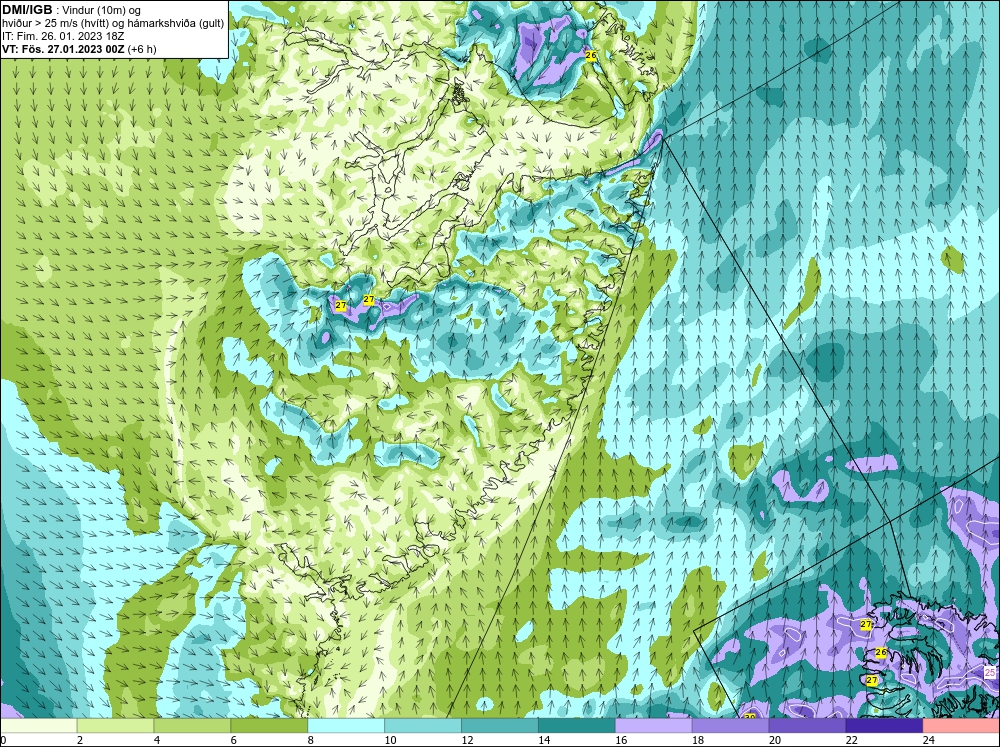This screenshot has width=1000, height=747.
Task: Click the '0' scale label
Action: point(3,740)
